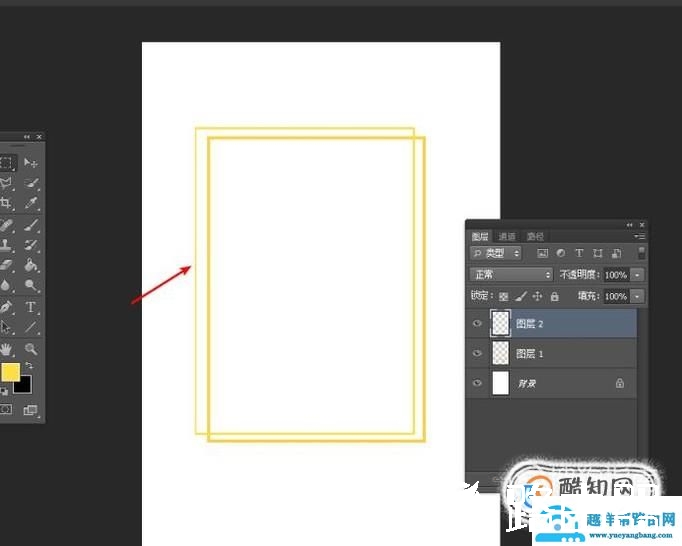This screenshot has width=682, height=546.
Task: Open the yellow foreground color picker
Action: (x=10, y=372)
